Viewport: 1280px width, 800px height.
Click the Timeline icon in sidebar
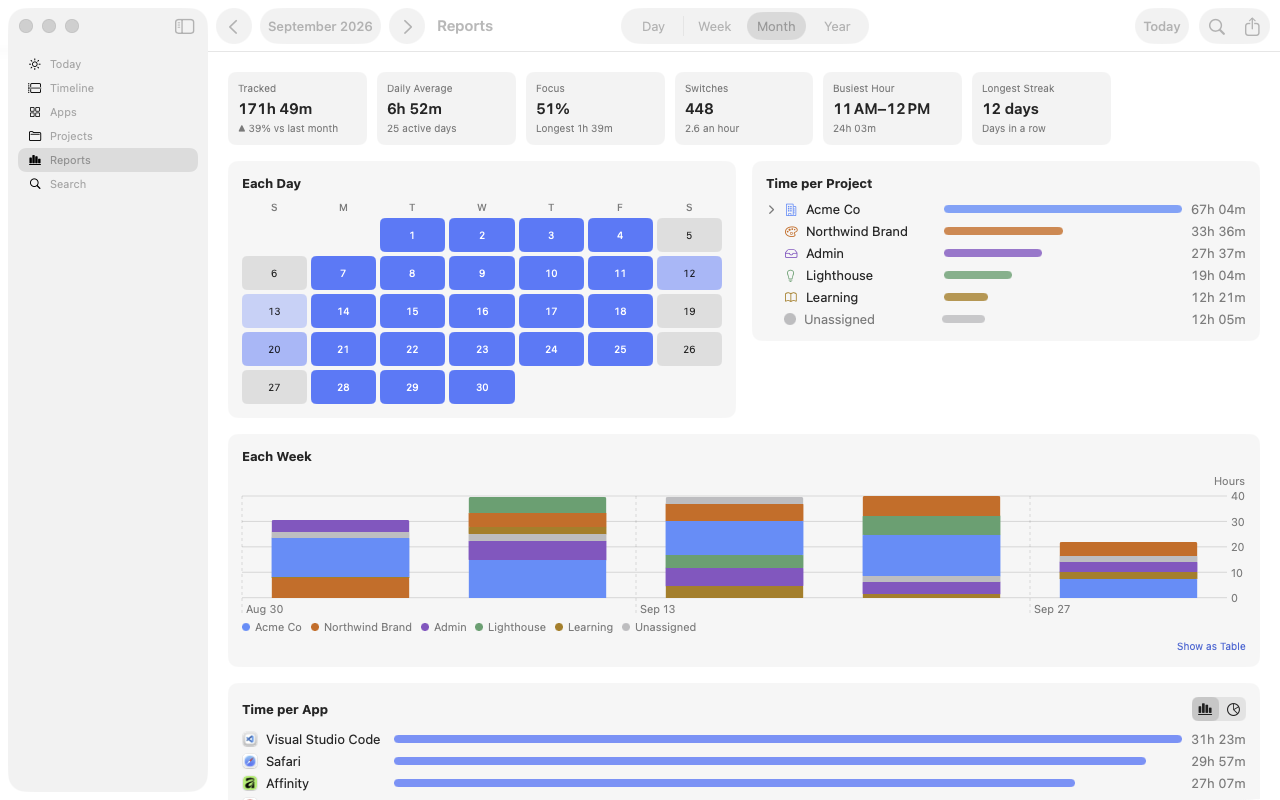35,88
